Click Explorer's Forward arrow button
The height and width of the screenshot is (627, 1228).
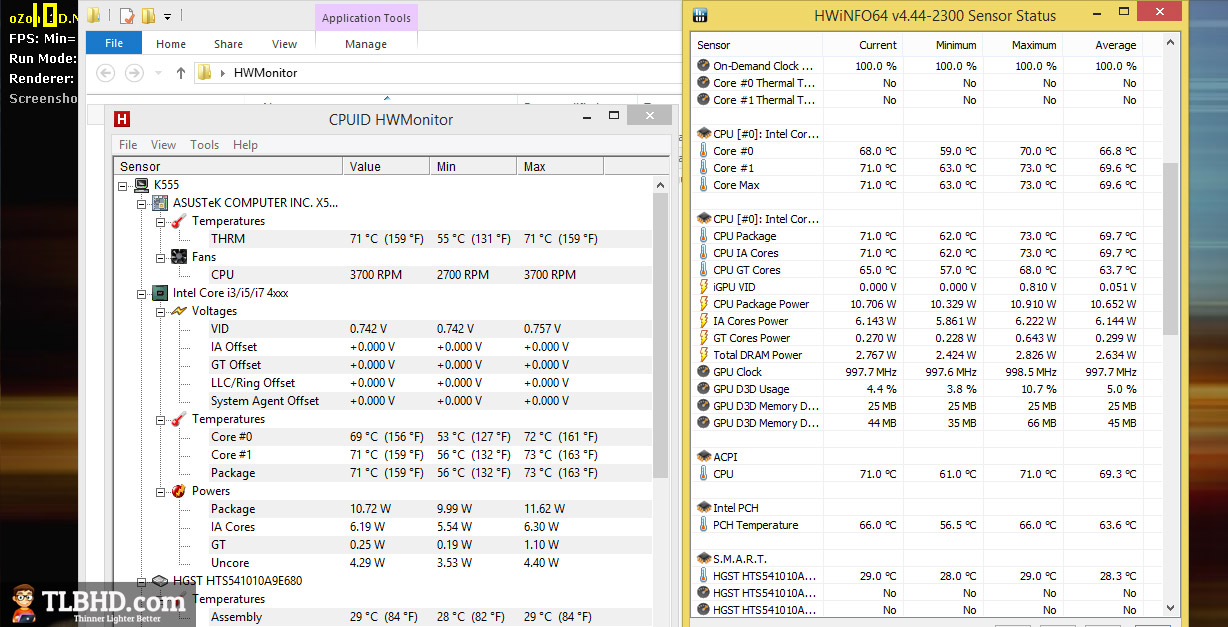pyautogui.click(x=134, y=73)
